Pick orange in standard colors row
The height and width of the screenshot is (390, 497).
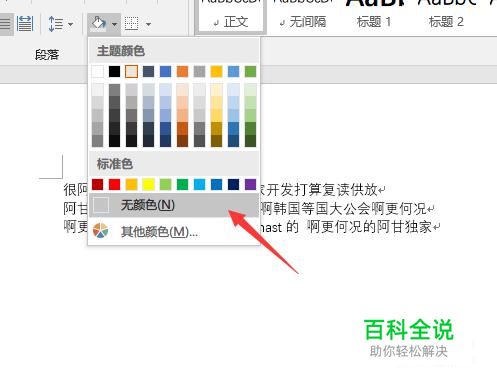tap(131, 184)
